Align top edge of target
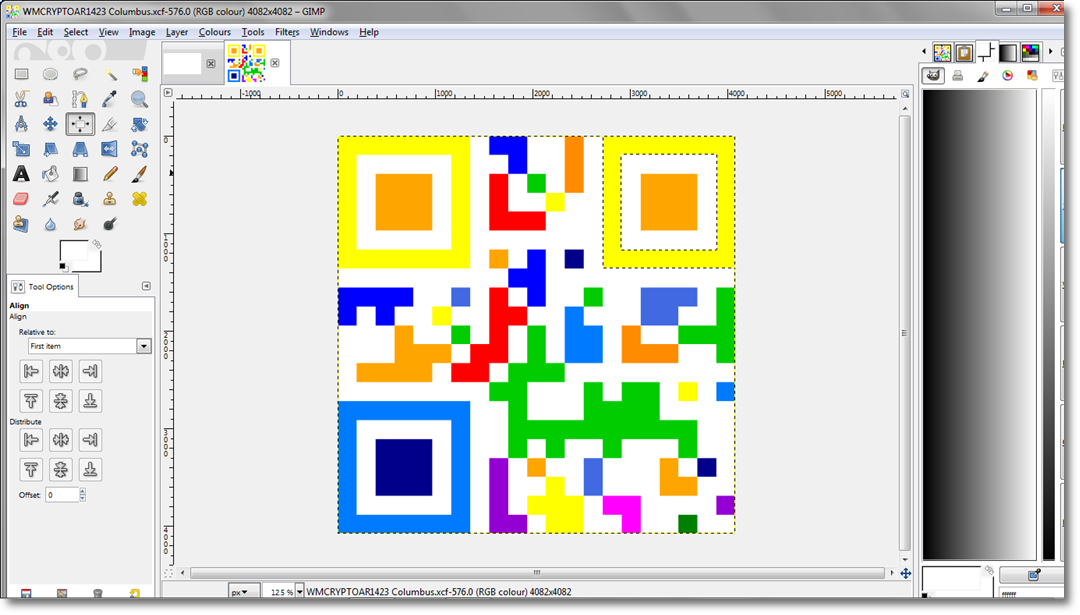Screen dimensions: 1080x615 click(x=31, y=401)
